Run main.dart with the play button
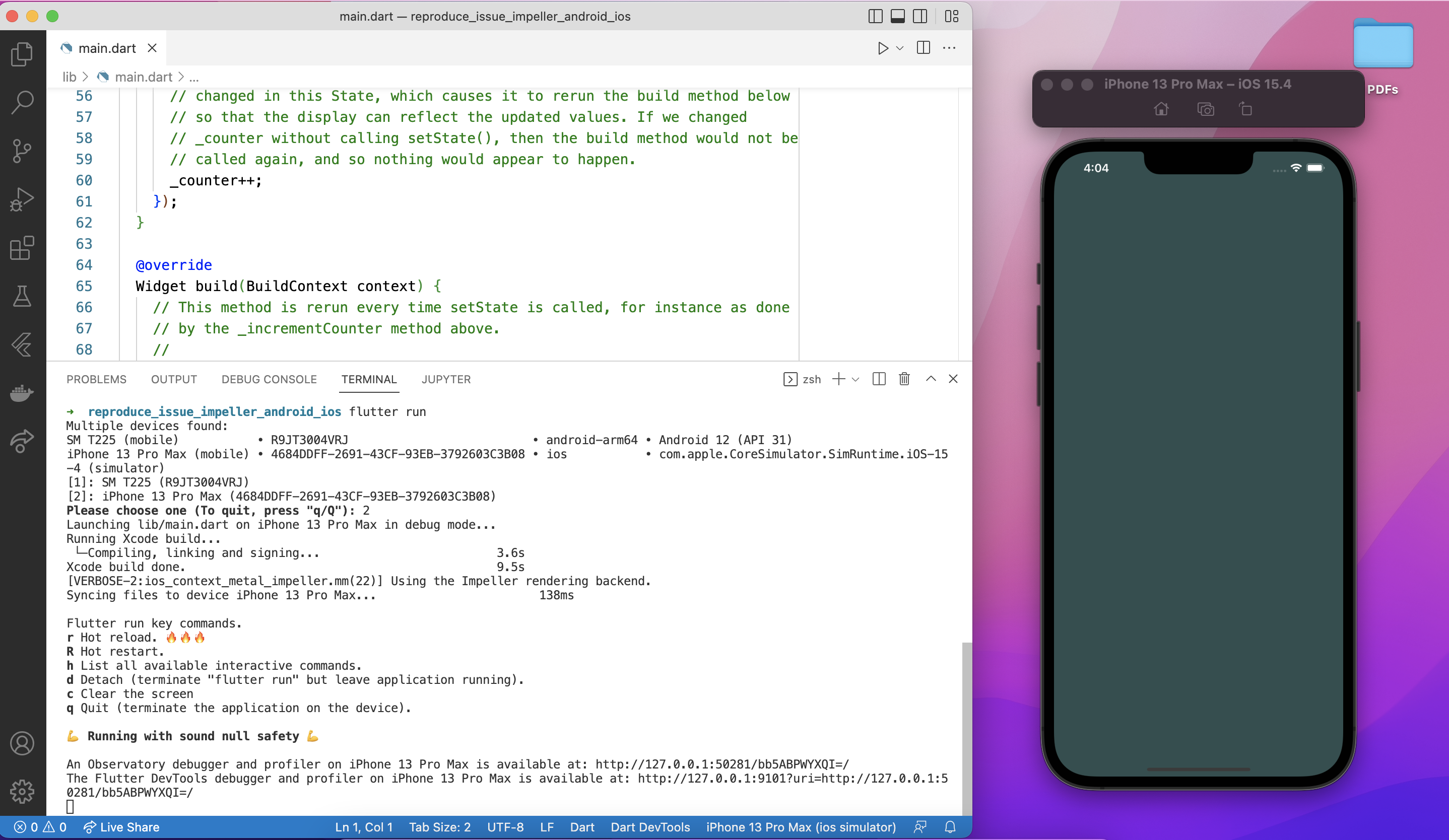 [883, 48]
